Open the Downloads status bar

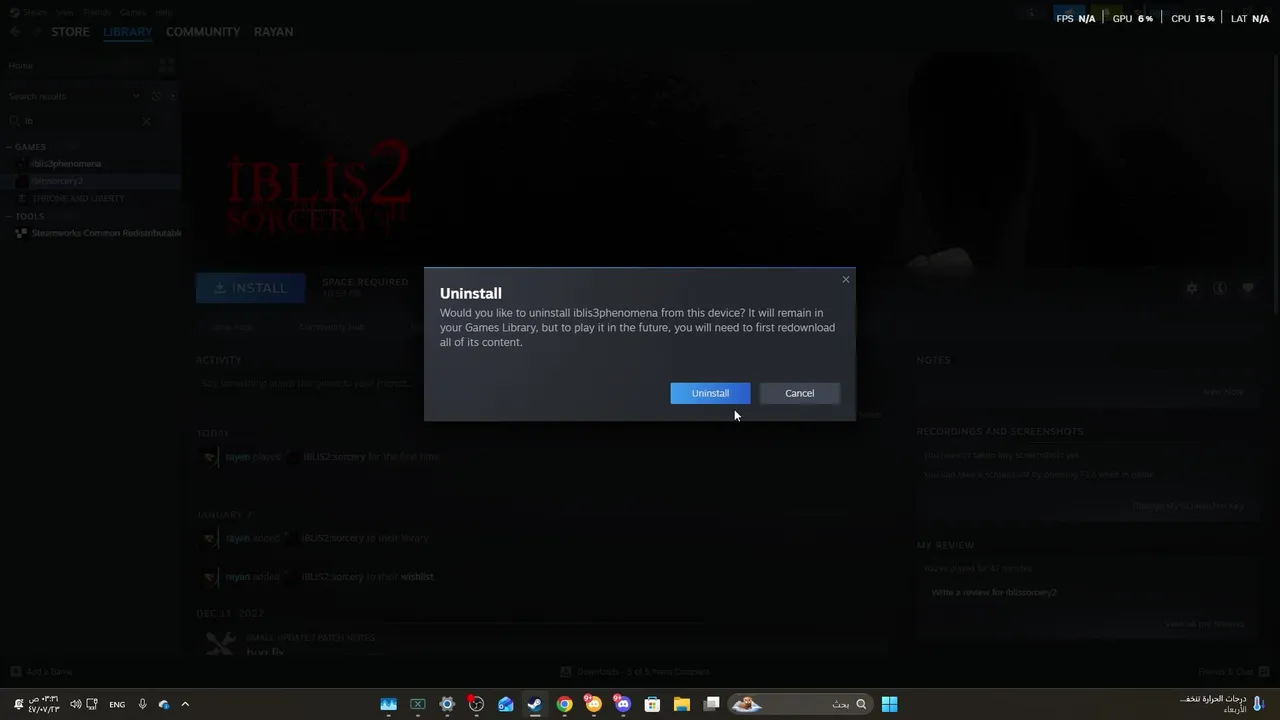(635, 672)
